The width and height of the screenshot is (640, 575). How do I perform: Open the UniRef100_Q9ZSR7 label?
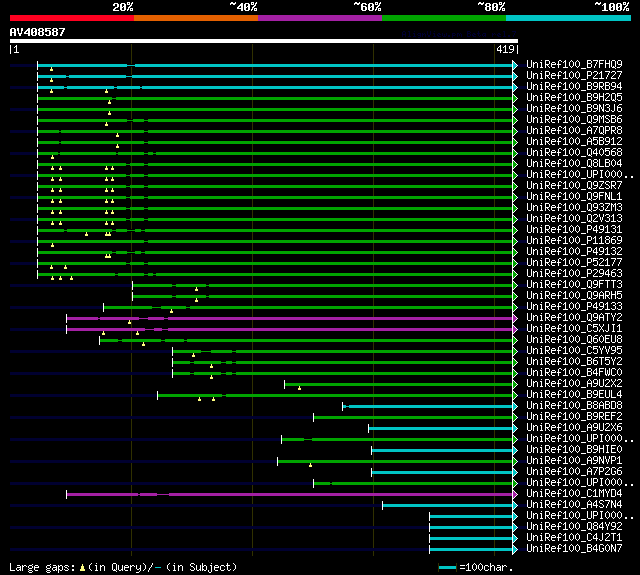pyautogui.click(x=574, y=186)
